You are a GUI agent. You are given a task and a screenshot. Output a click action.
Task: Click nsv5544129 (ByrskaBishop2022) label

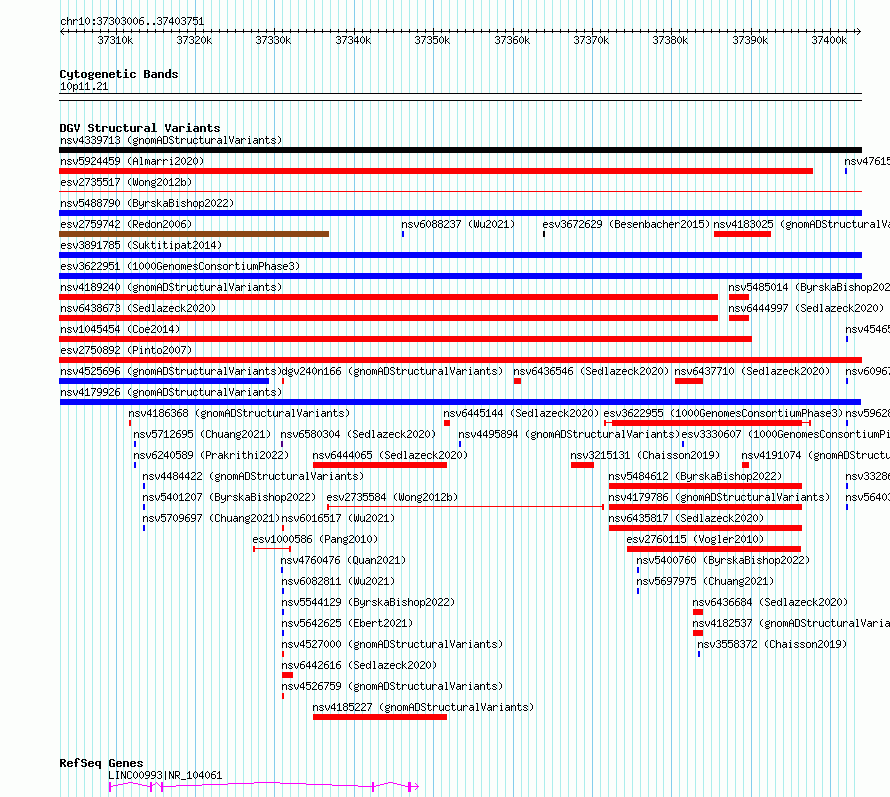[368, 602]
